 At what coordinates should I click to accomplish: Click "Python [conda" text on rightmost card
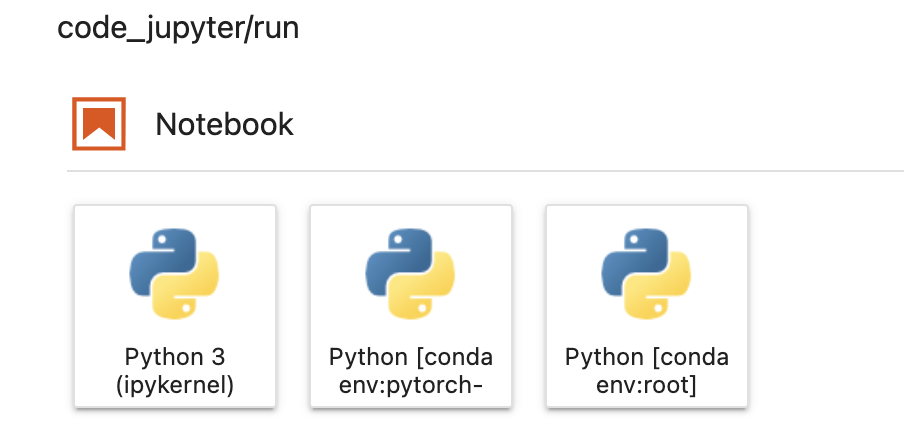coord(647,357)
